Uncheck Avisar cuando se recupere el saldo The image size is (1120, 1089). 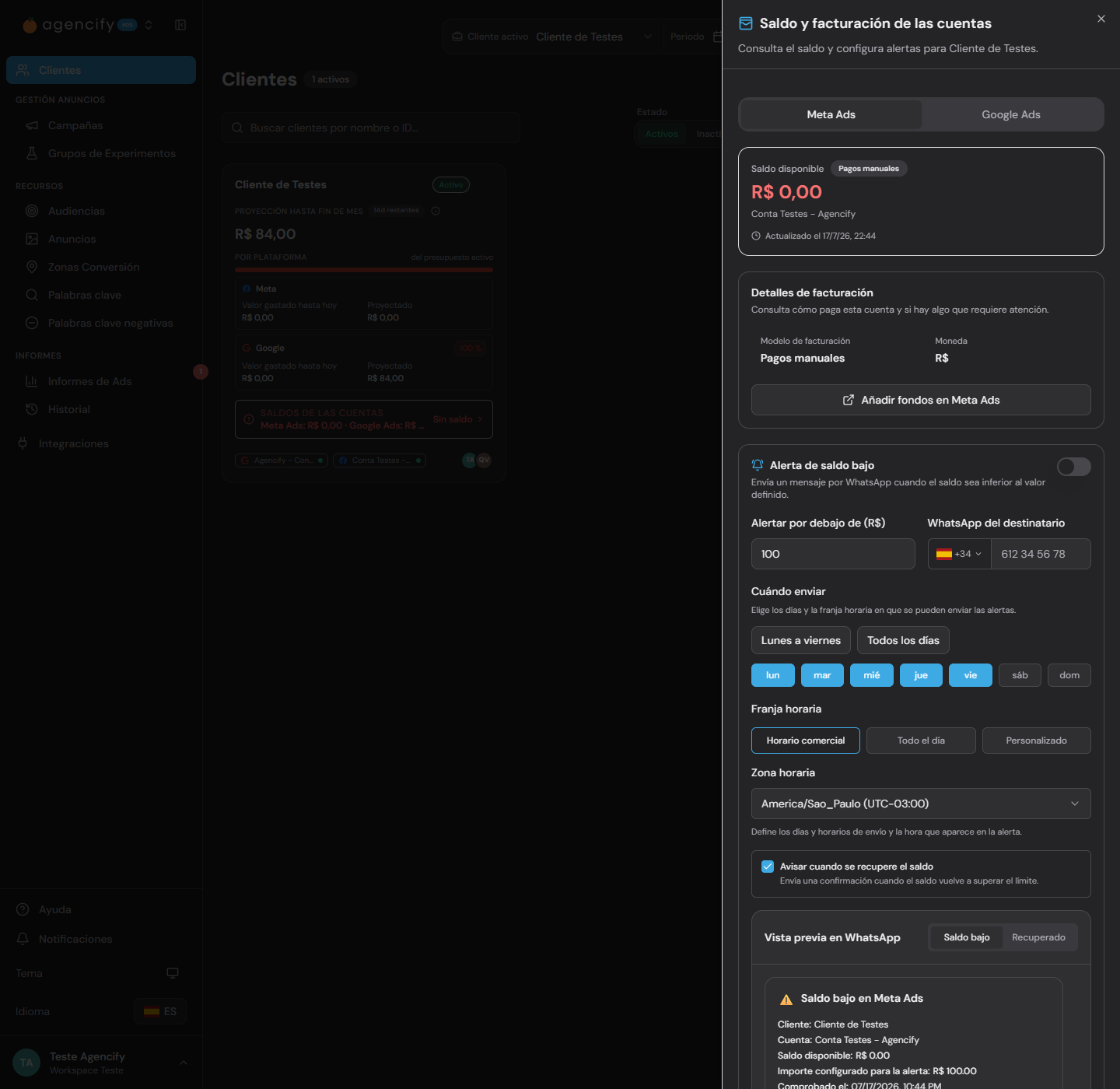(768, 867)
